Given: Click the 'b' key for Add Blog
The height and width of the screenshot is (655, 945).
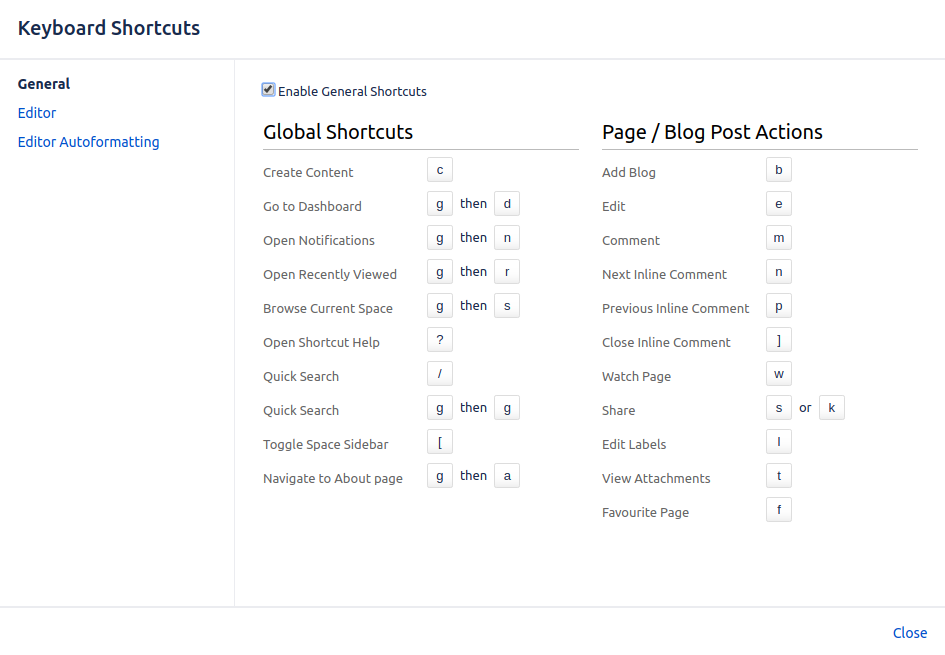Looking at the screenshot, I should [778, 170].
